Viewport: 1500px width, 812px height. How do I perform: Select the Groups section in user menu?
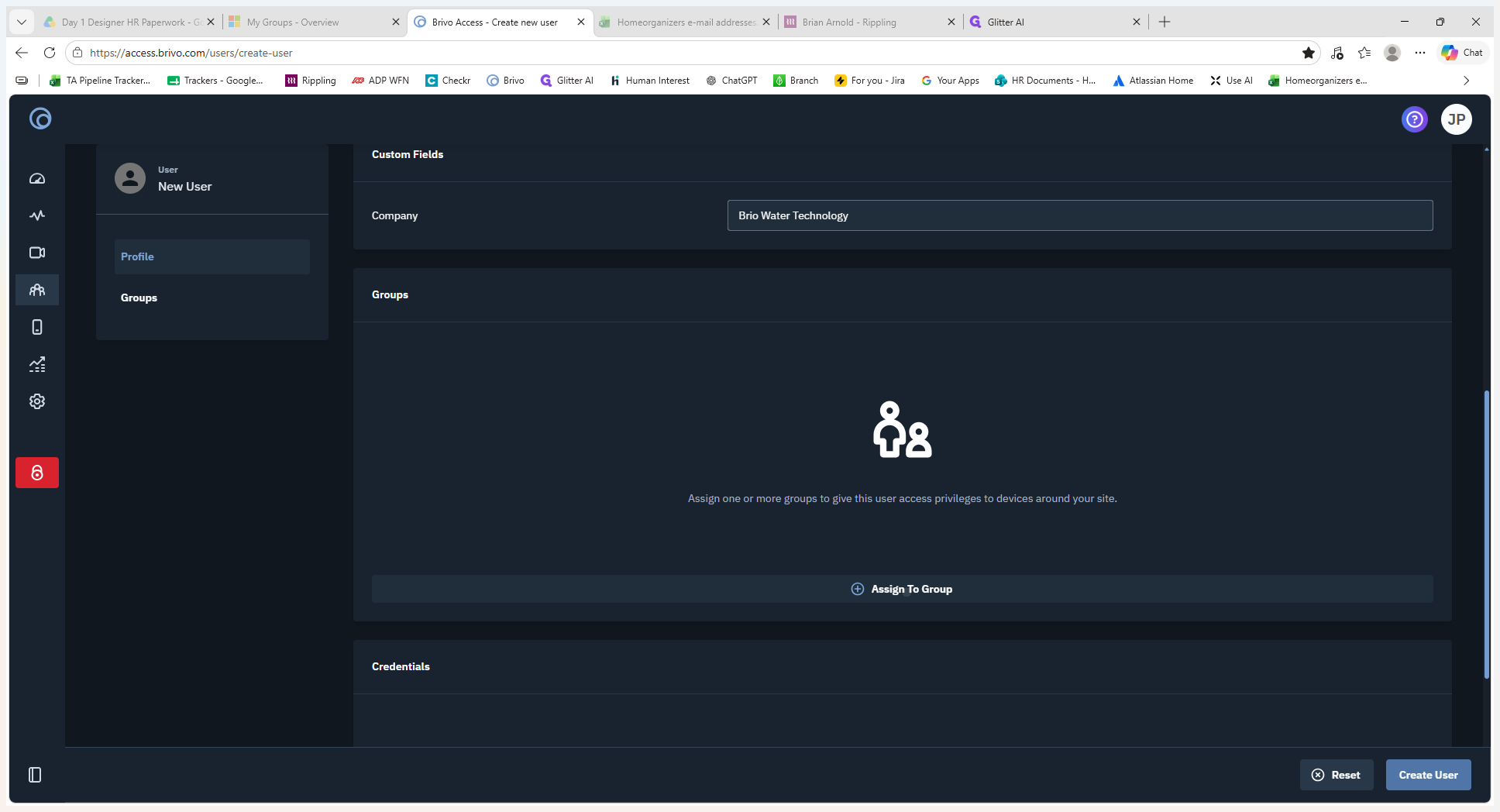coord(212,298)
